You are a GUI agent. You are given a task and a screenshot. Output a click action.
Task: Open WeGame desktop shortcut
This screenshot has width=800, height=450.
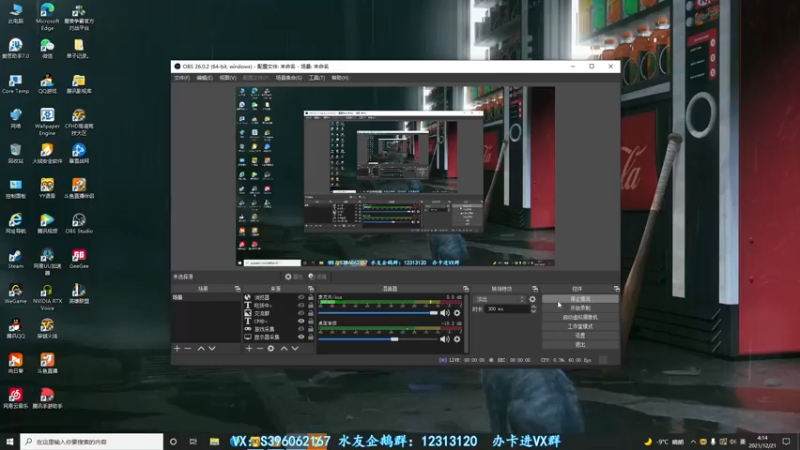(x=15, y=294)
